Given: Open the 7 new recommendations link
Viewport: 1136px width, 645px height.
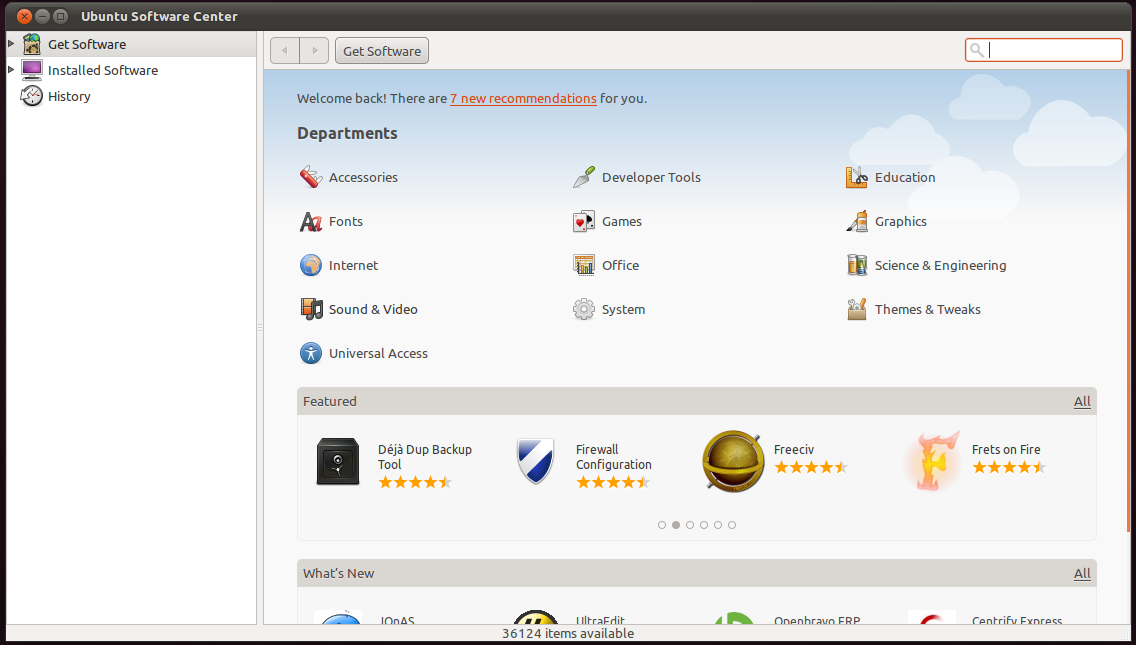Looking at the screenshot, I should (x=523, y=99).
